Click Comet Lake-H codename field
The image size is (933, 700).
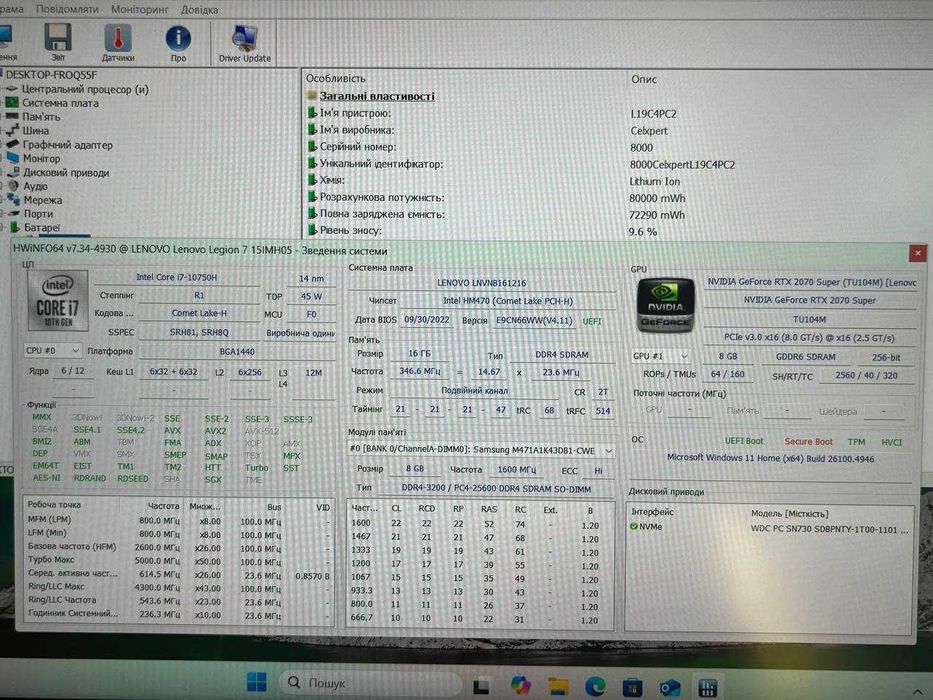click(199, 313)
